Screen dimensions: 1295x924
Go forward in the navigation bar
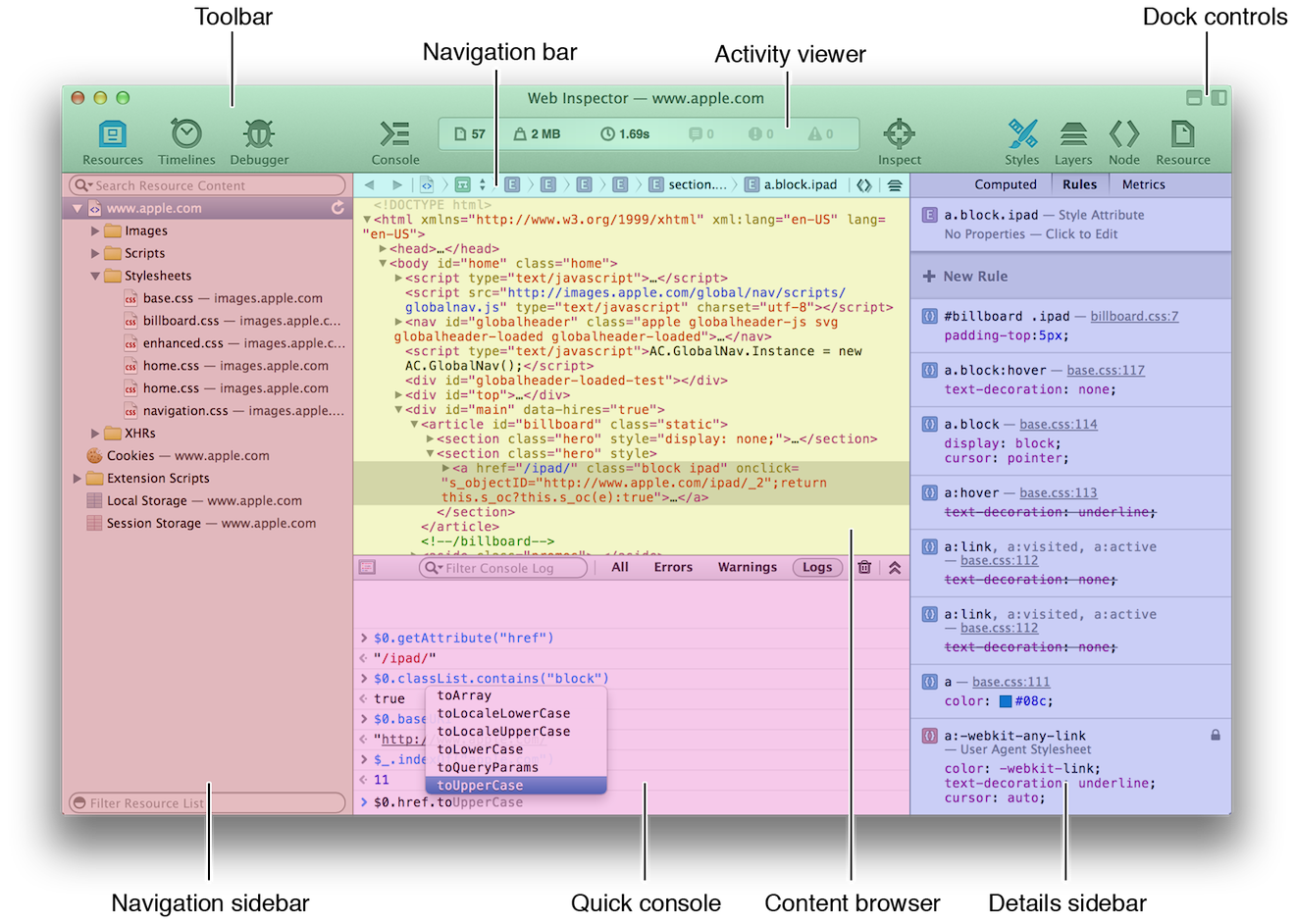point(396,184)
